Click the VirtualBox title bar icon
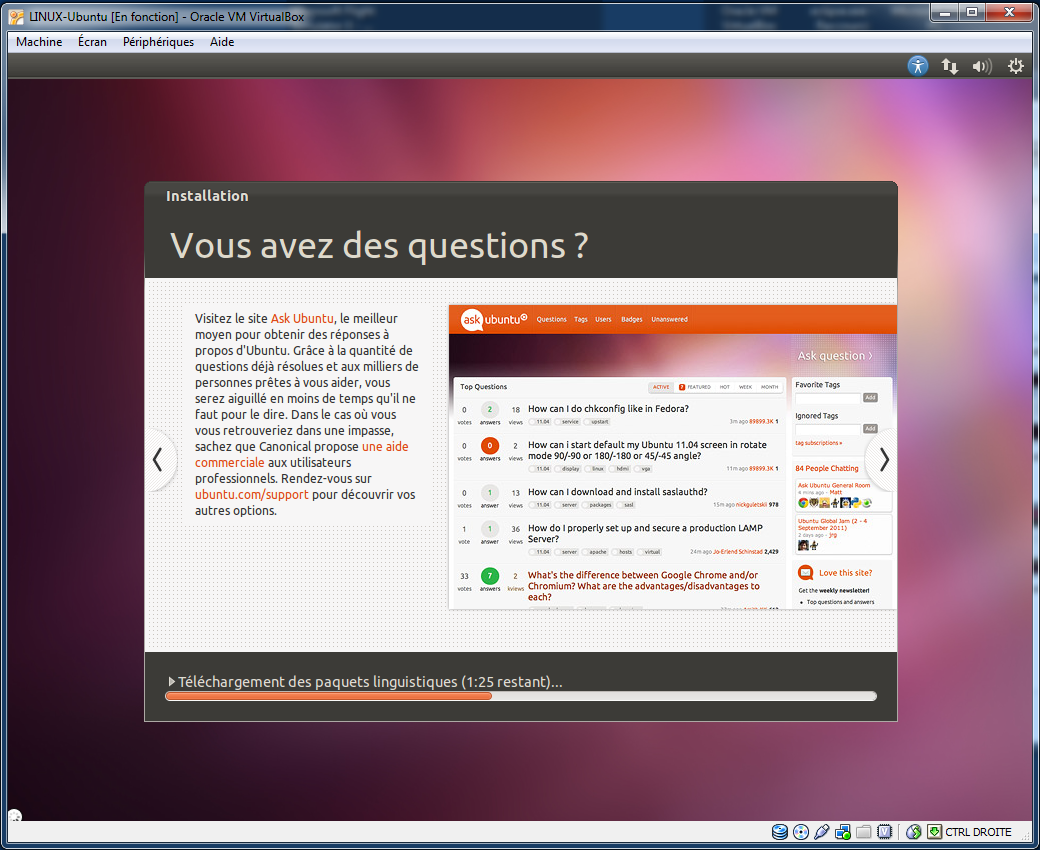This screenshot has width=1040, height=850. [17, 17]
